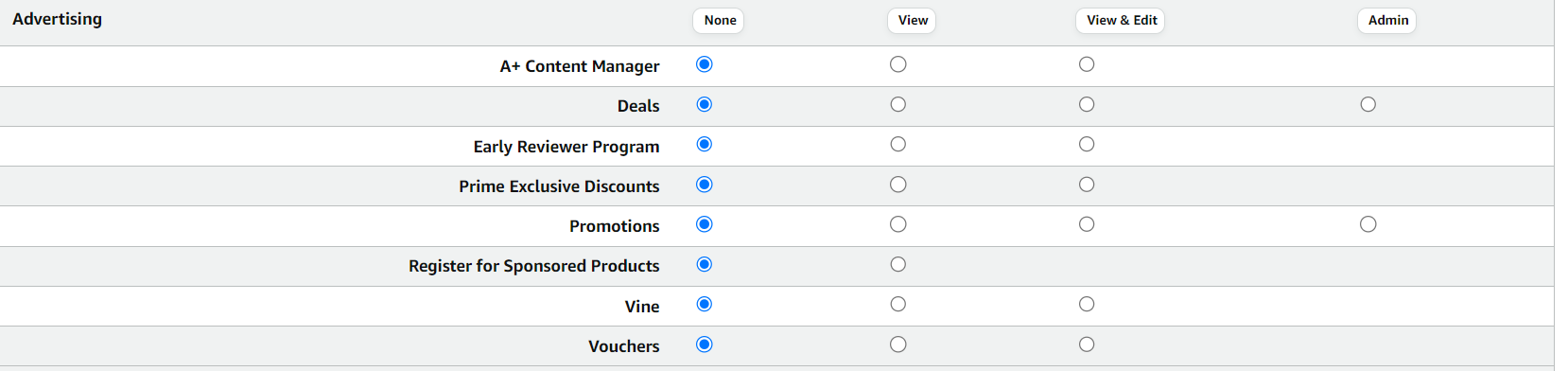Click the None column header button
This screenshot has width=1568, height=371.
click(x=719, y=21)
